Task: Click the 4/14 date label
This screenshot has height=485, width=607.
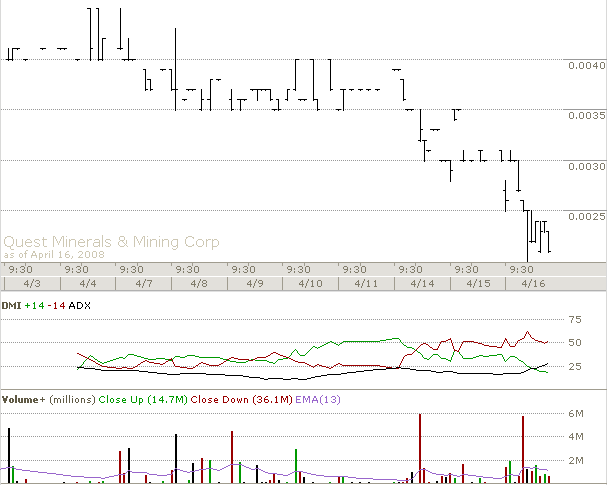Action: 422,284
